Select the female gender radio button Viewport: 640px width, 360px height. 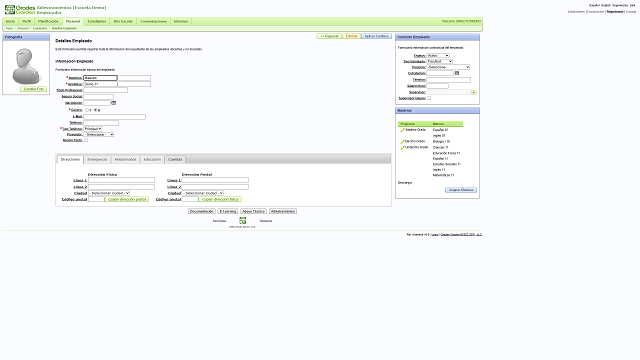[x=87, y=110]
